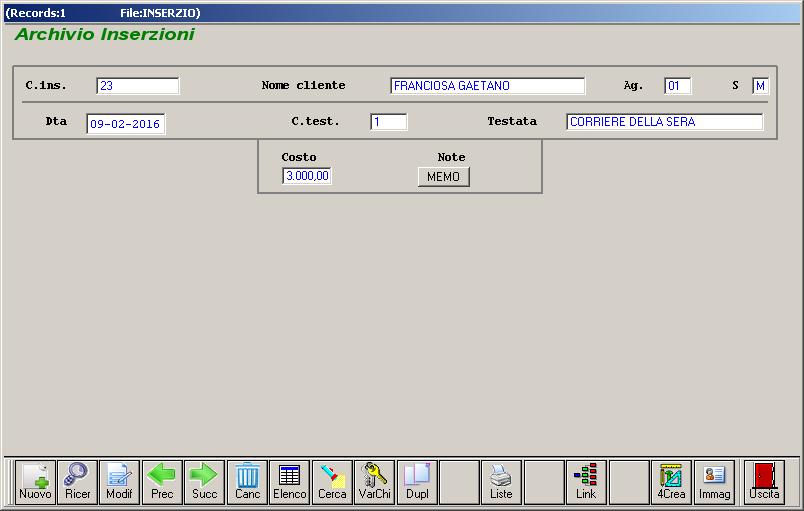Open the Liste printer icon
This screenshot has height=511, width=804.
tap(501, 482)
